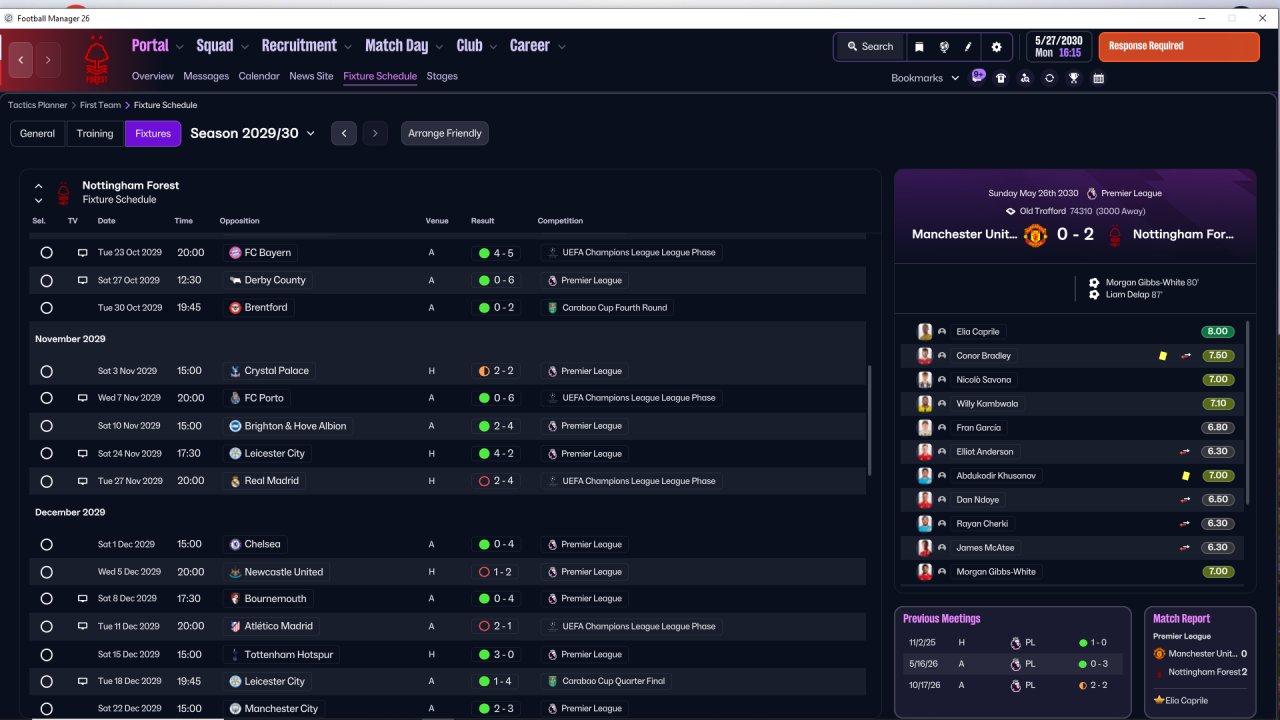Click the Champions League logo on Atlético Madrid row
The height and width of the screenshot is (720, 1280).
552,626
